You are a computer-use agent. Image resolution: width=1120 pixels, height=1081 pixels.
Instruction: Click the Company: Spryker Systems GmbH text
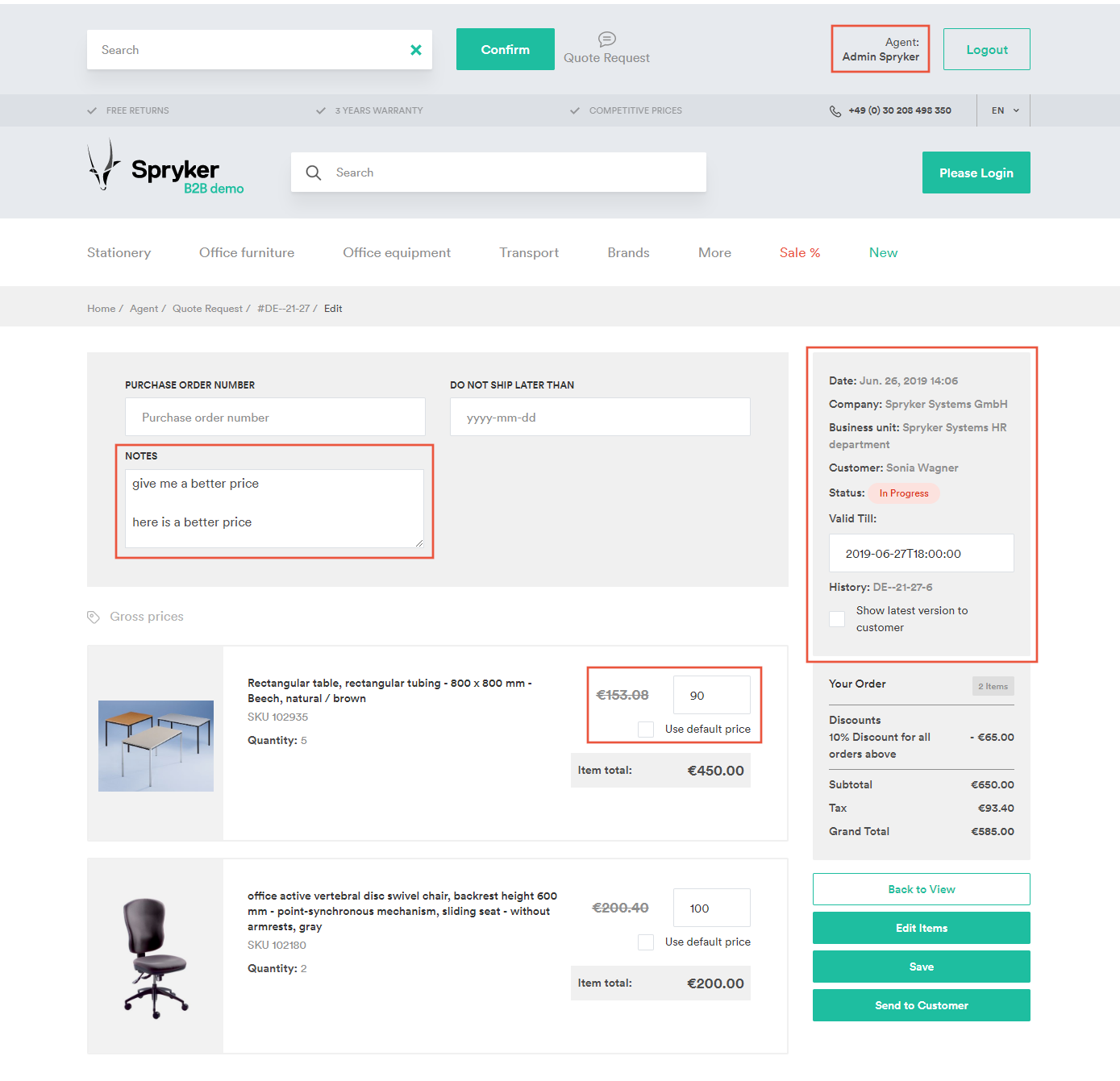[918, 404]
